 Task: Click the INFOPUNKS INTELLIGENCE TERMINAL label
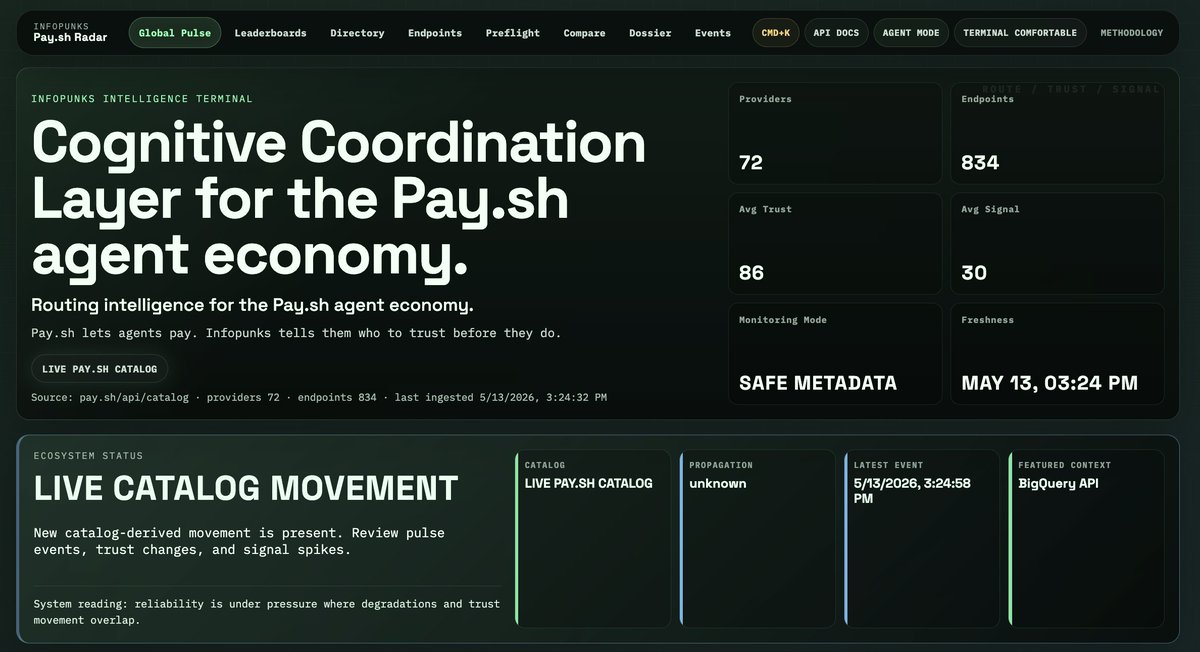click(x=142, y=99)
